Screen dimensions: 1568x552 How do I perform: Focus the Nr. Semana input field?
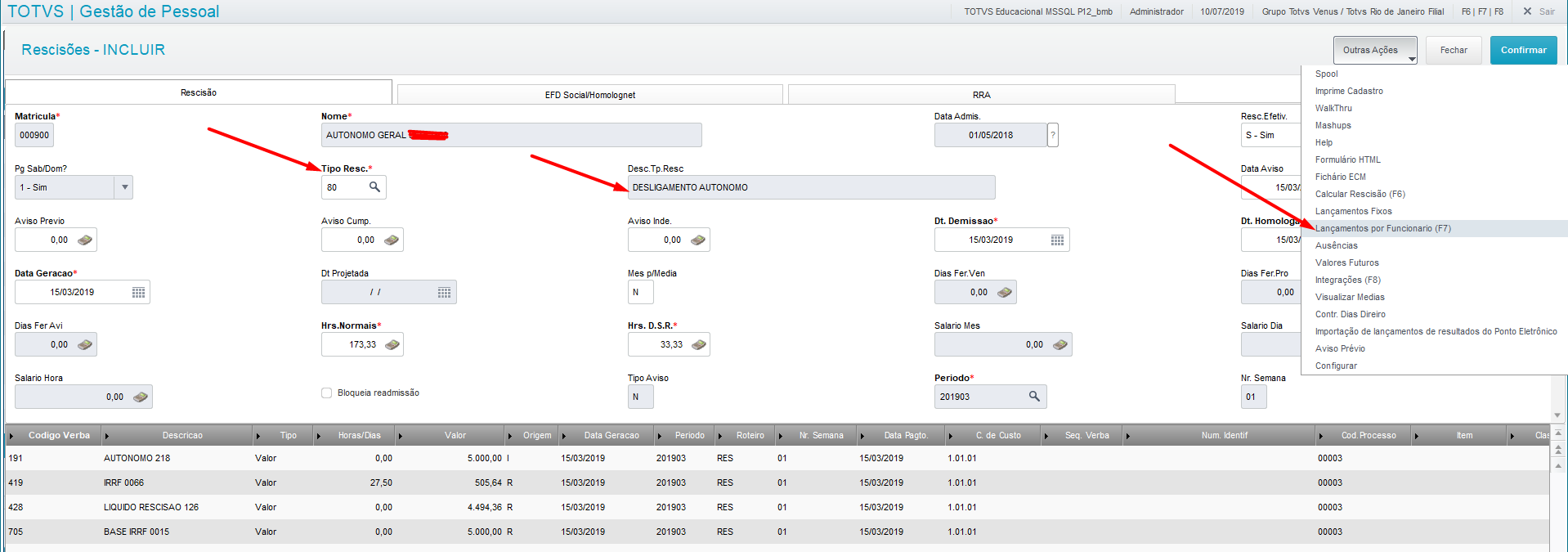1253,397
